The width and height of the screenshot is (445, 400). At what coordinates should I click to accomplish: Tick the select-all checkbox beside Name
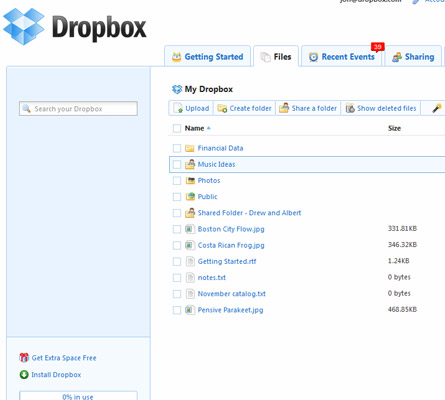pos(177,128)
